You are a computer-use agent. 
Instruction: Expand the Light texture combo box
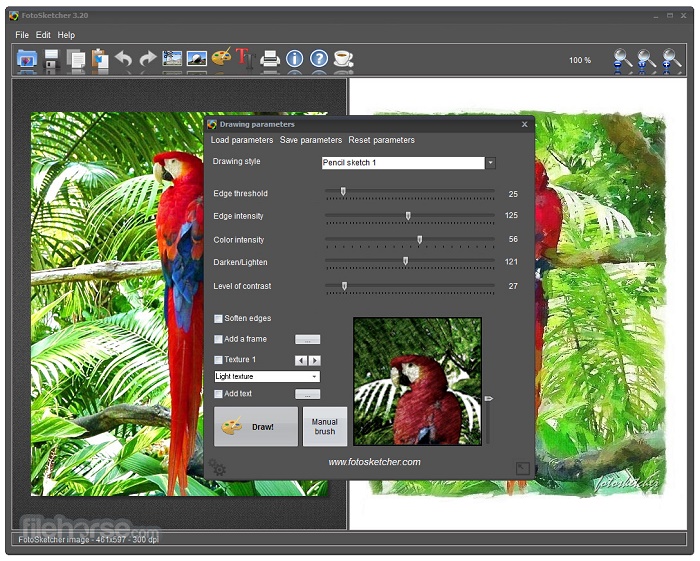pos(314,377)
